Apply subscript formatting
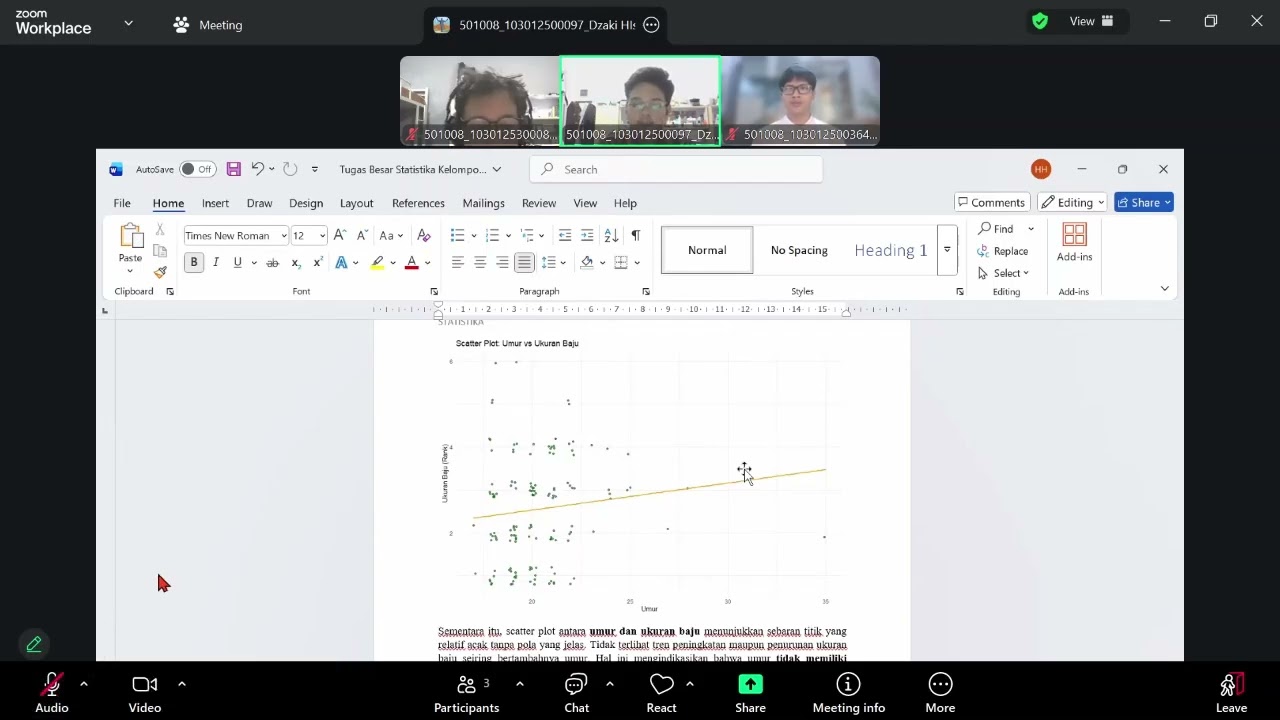Viewport: 1280px width, 720px height. click(x=296, y=263)
